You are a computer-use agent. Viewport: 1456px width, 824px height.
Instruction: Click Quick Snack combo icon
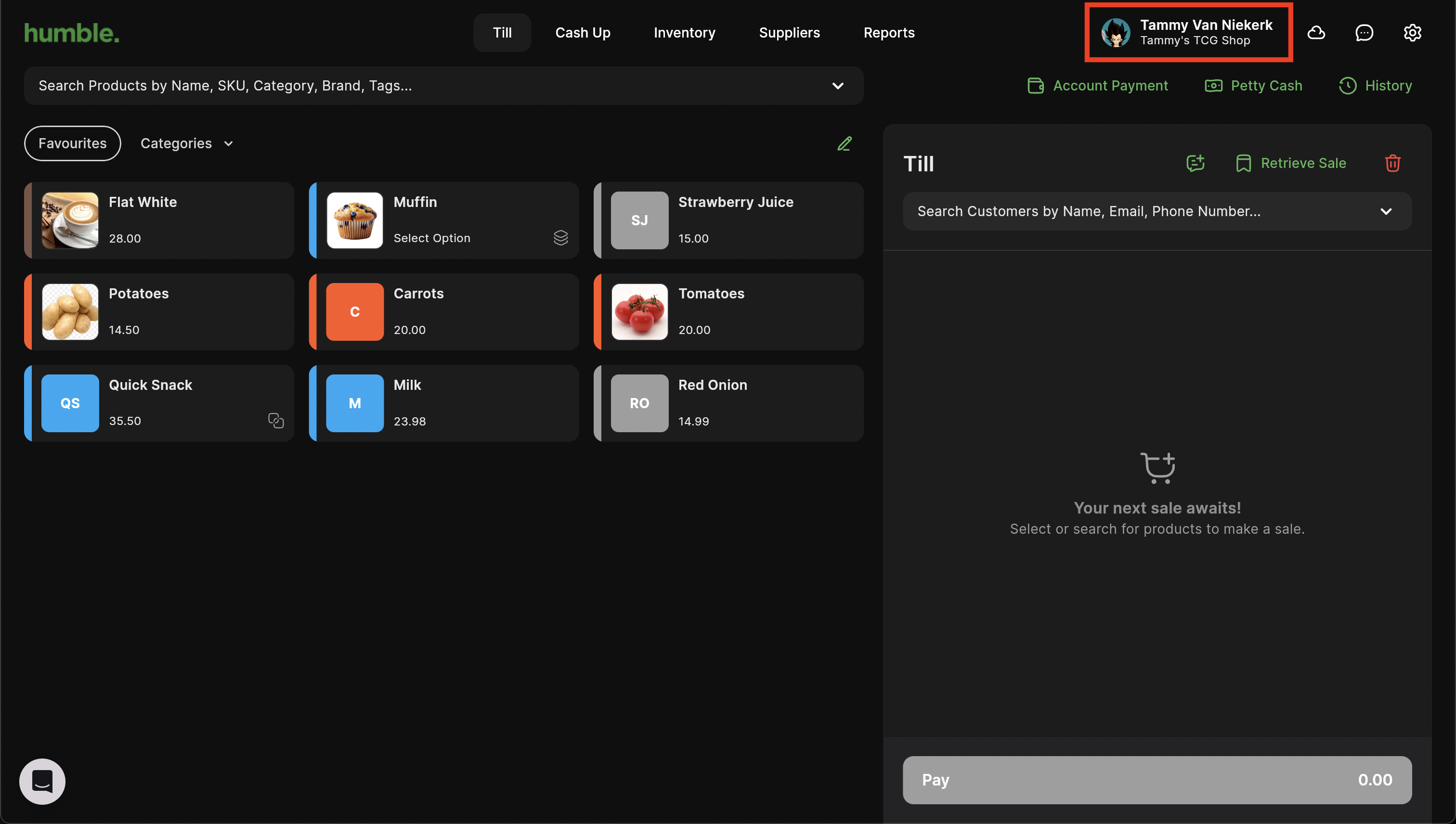[276, 421]
